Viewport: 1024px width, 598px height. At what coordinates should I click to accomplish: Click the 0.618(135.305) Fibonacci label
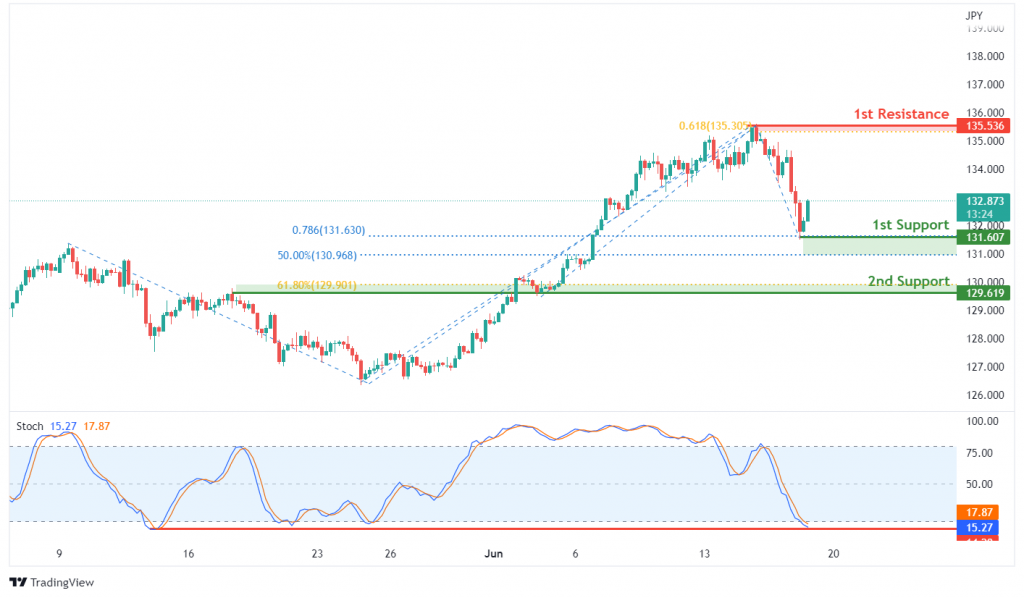pyautogui.click(x=714, y=126)
